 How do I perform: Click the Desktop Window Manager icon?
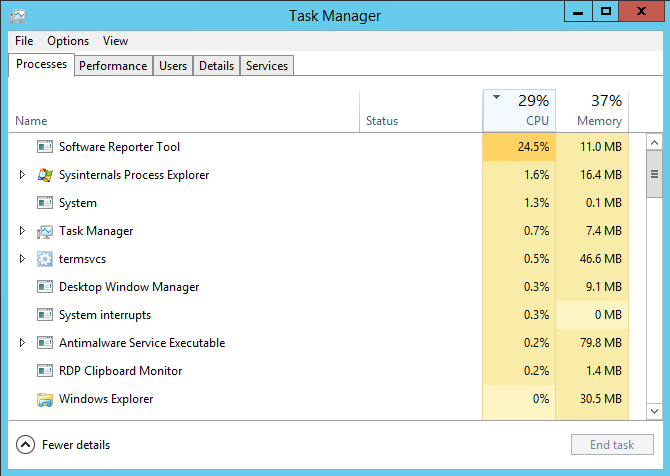pyautogui.click(x=45, y=287)
